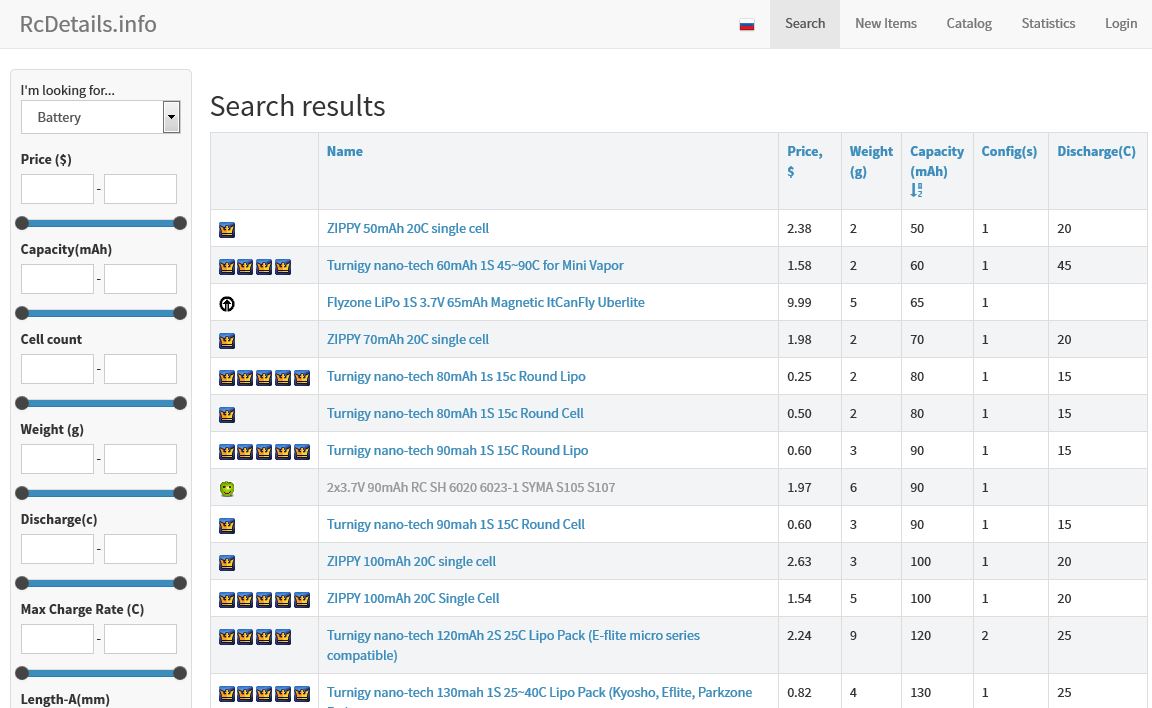The image size is (1152, 708).
Task: Click the sort indicator icon under Capacity header
Action: [x=917, y=190]
